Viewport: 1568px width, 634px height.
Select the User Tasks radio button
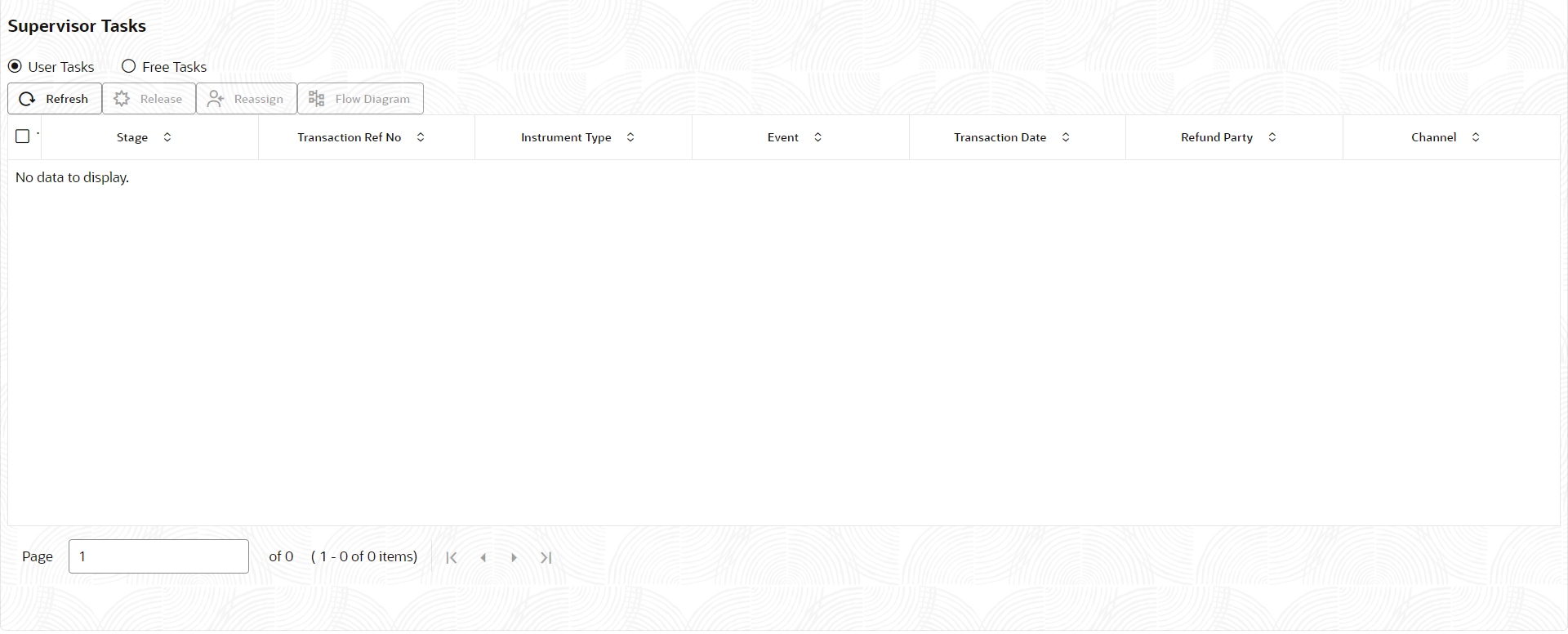(x=15, y=66)
